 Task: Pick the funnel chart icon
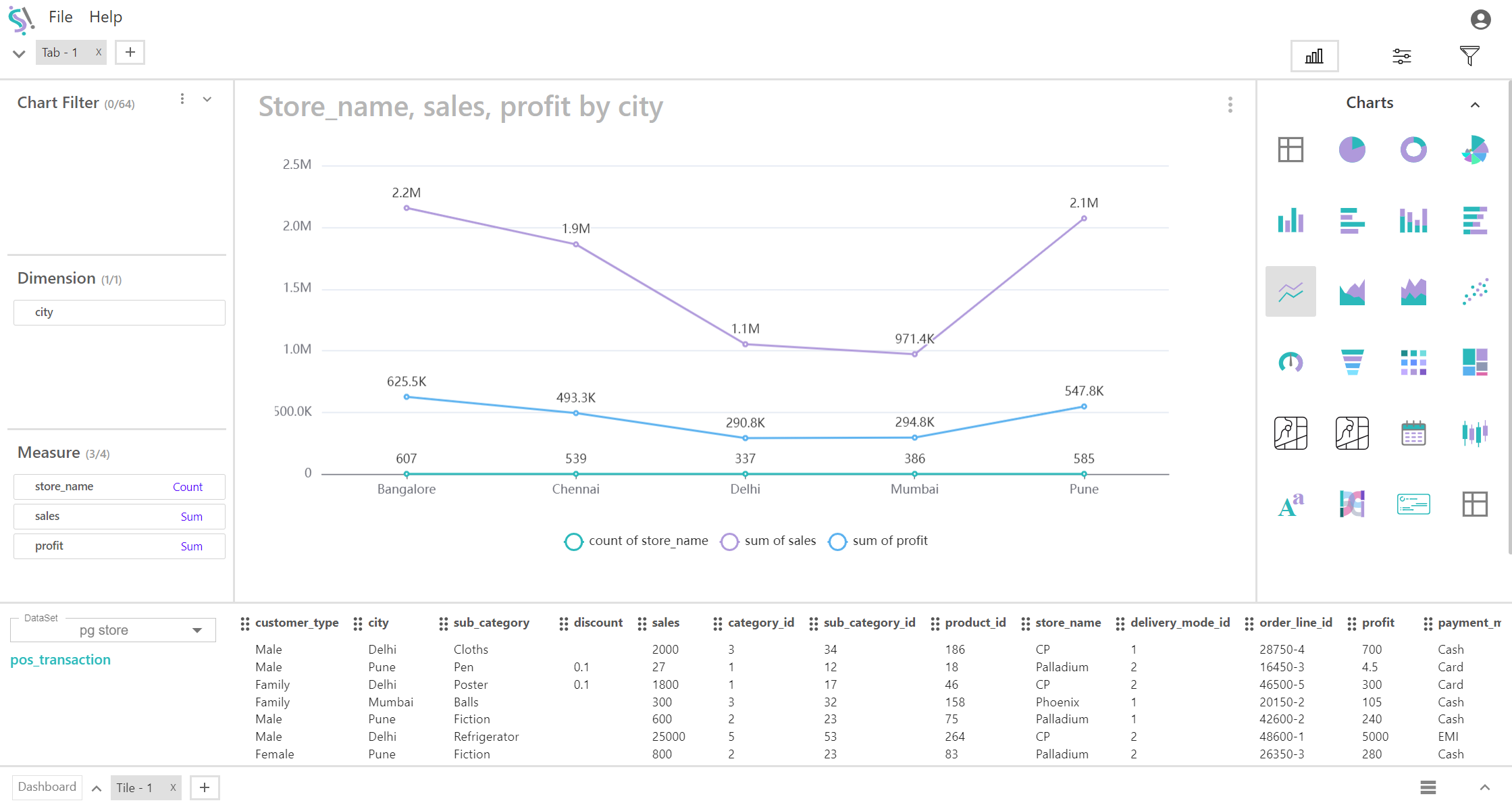1351,362
